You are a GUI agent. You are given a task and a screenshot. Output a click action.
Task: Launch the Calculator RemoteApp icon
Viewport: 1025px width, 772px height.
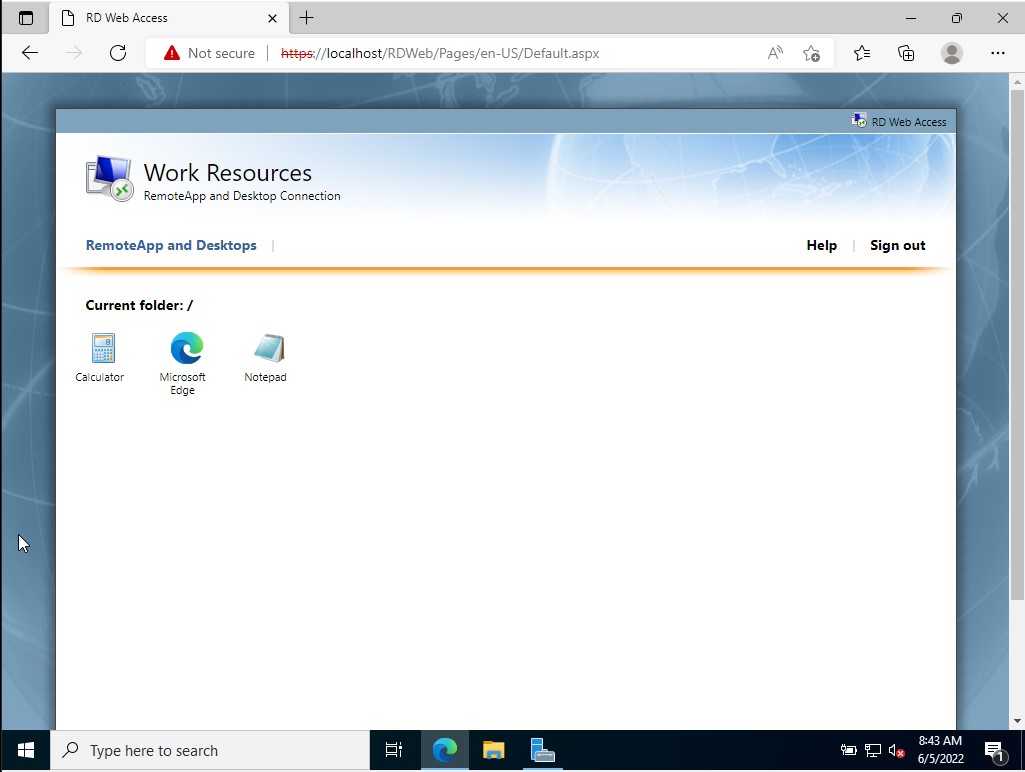point(103,348)
